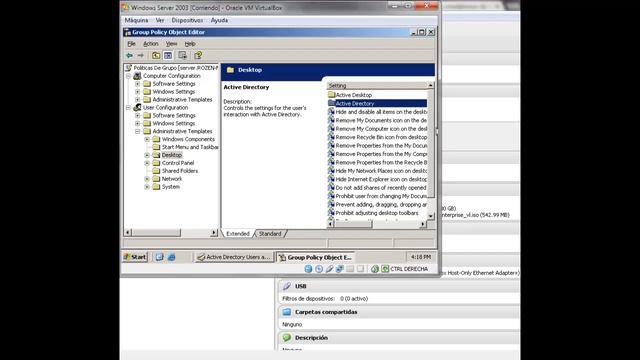Screen dimensions: 640x360
Task: Expand Software Settings under Computer Configuration
Action: (138, 84)
